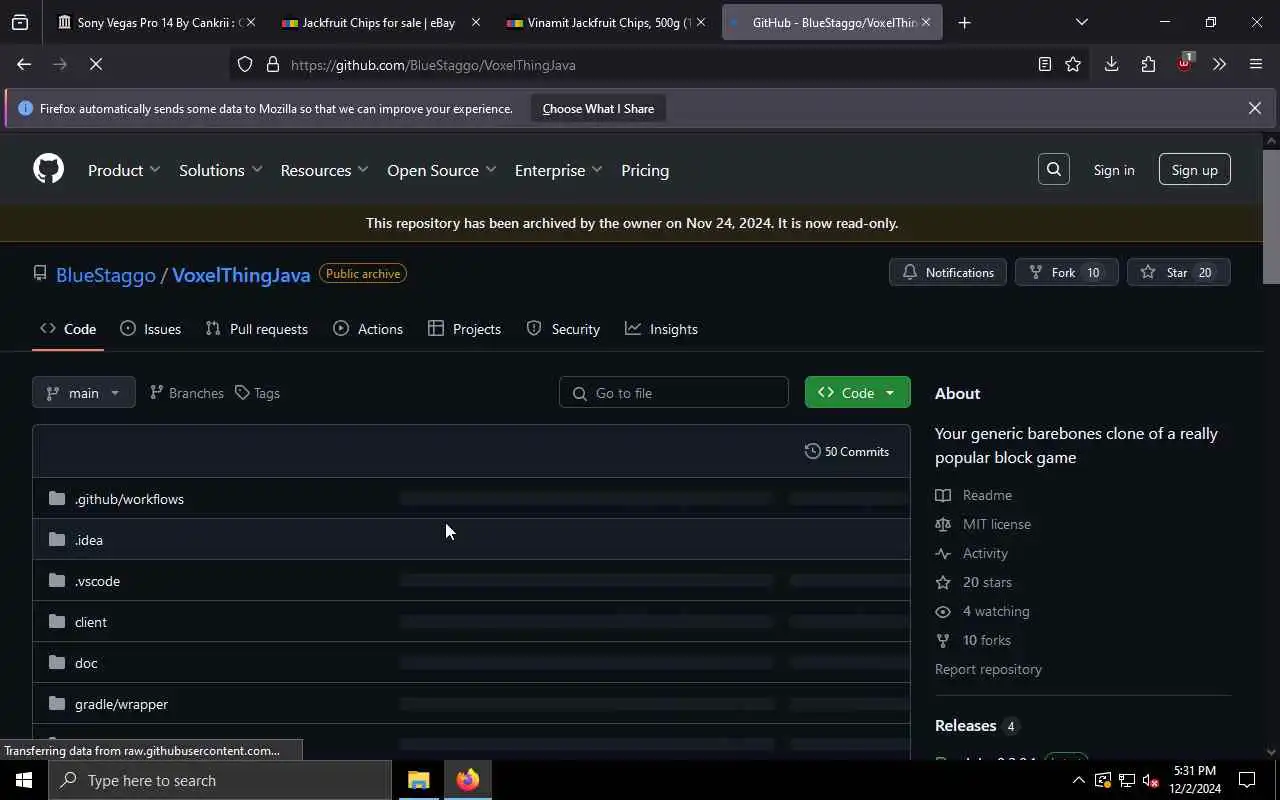Click the Readme link in About
This screenshot has width=1280, height=800.
coord(974,495)
